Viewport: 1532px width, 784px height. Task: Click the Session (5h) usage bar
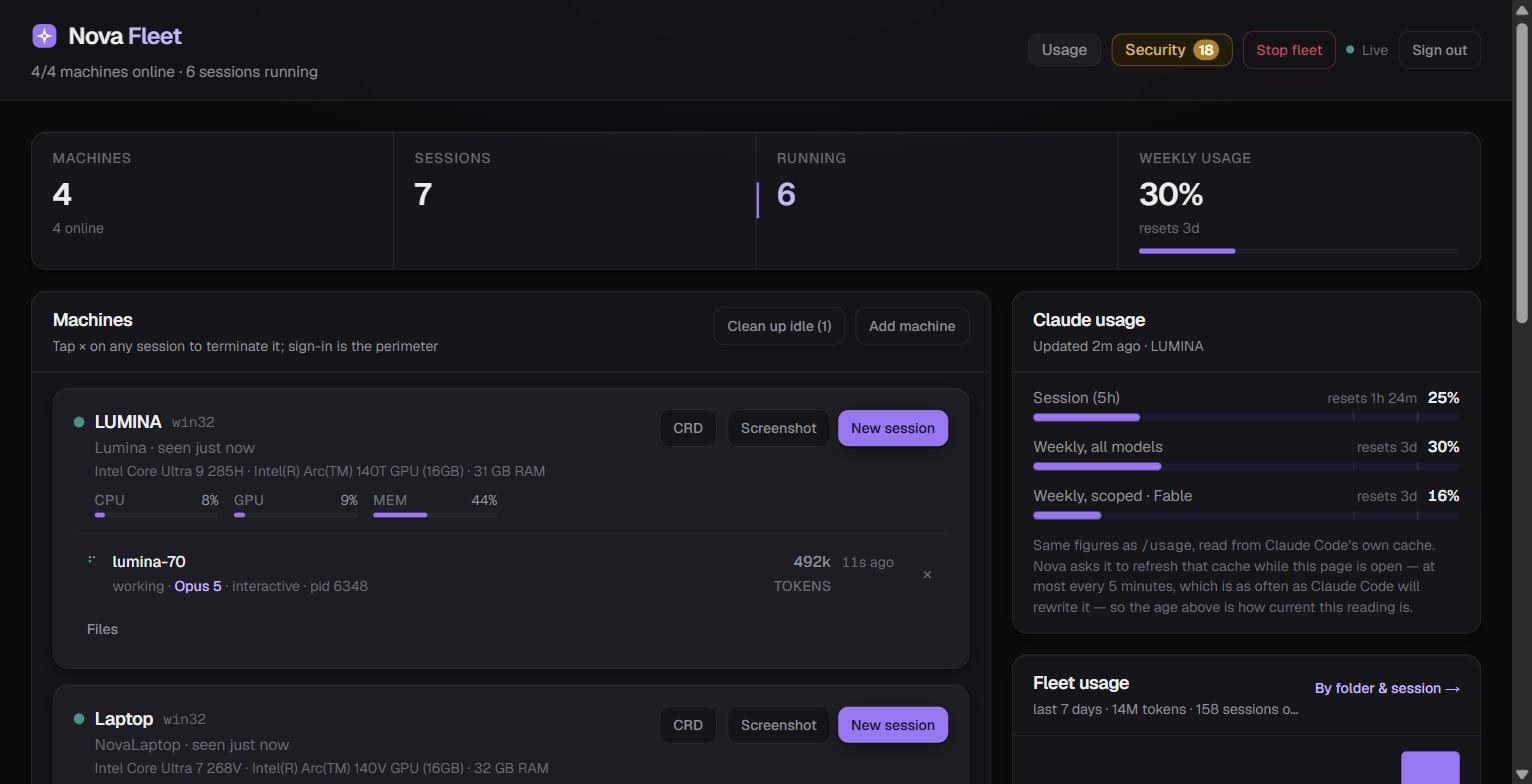(1246, 417)
